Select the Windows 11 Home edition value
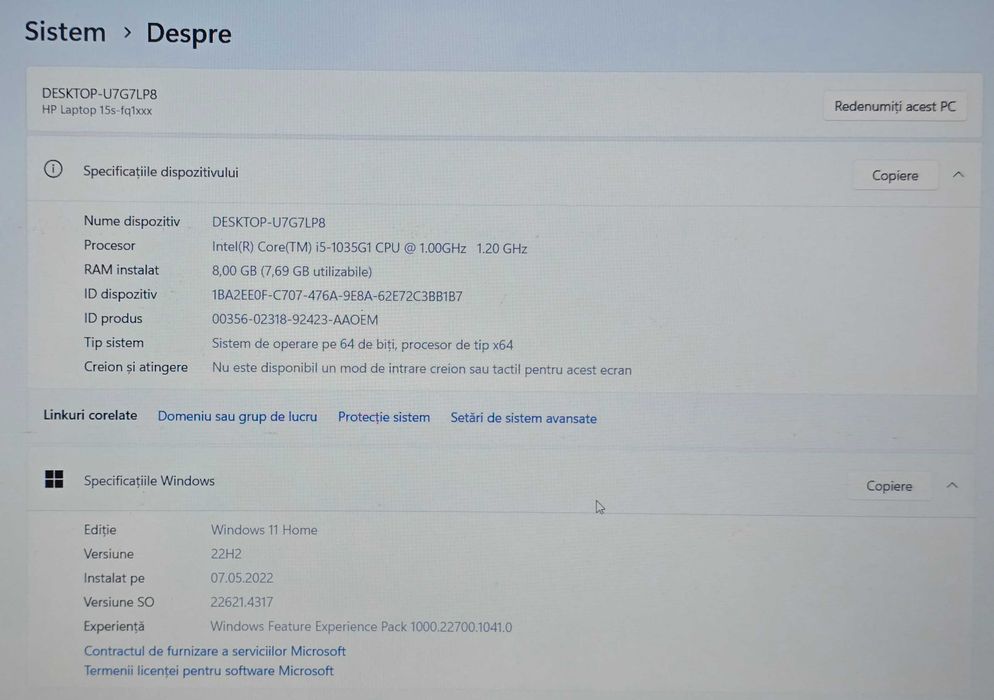994x700 pixels. tap(264, 530)
